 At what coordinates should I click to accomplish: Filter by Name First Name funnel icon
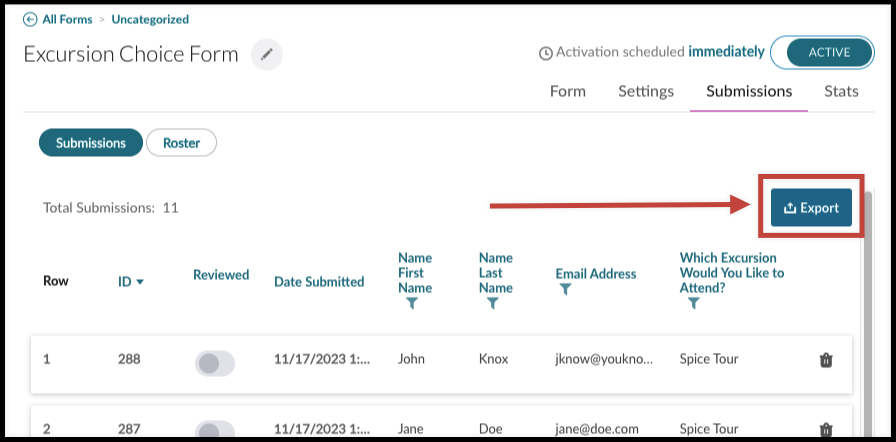pos(411,304)
